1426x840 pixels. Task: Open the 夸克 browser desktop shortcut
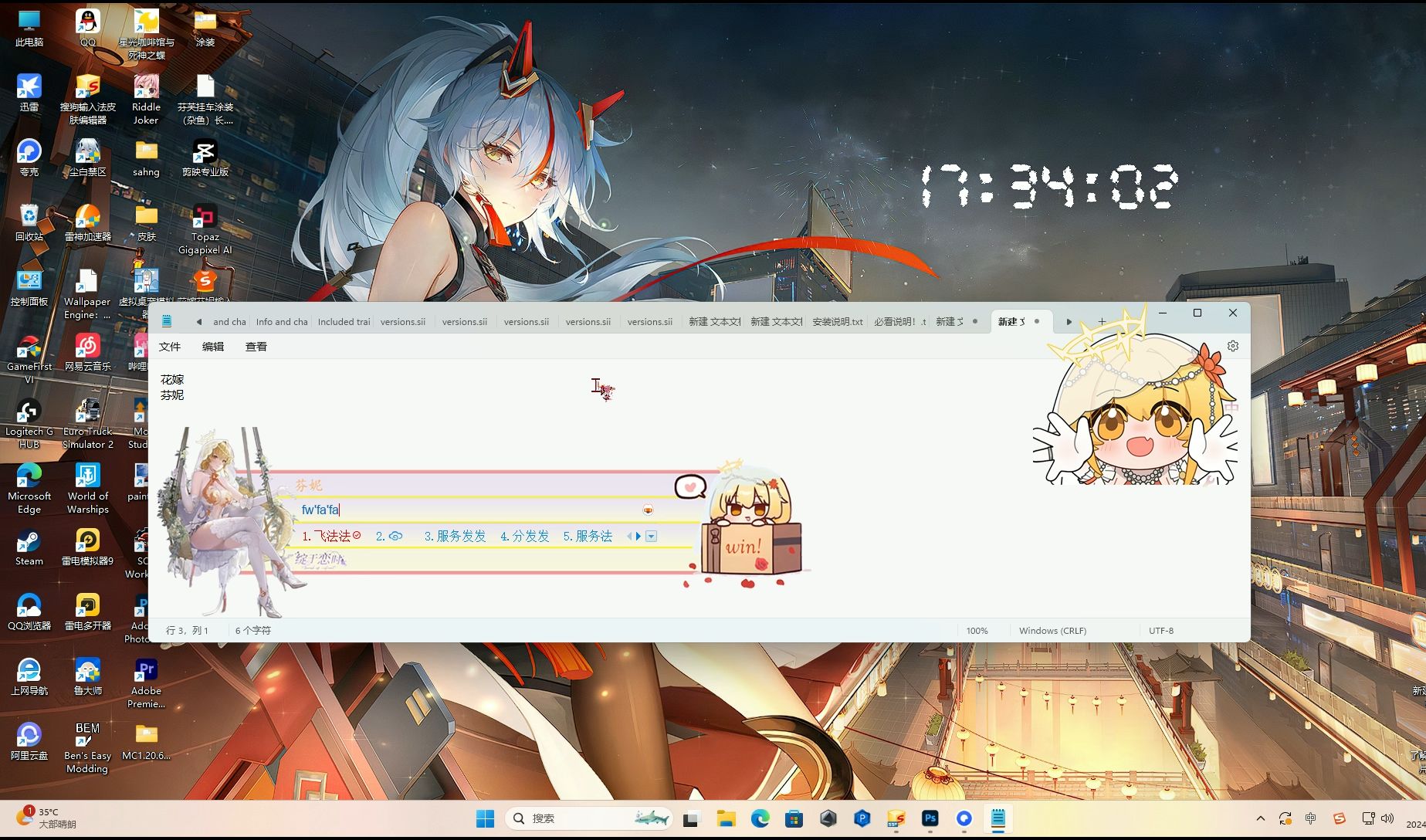(29, 157)
